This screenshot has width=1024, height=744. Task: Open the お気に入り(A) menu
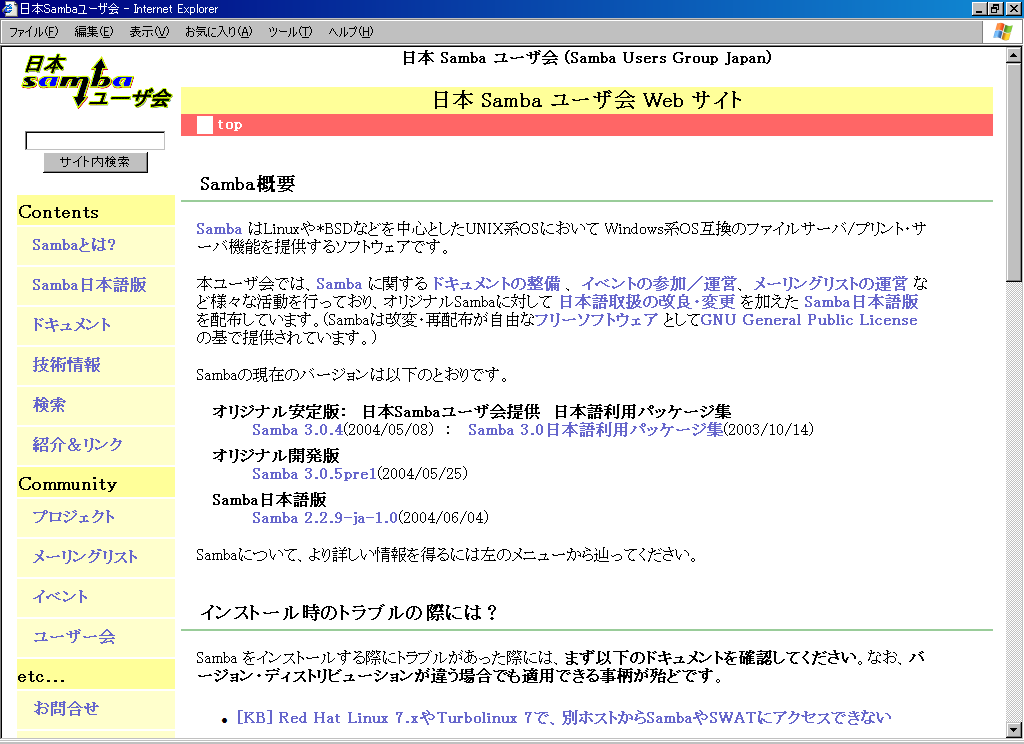(218, 31)
